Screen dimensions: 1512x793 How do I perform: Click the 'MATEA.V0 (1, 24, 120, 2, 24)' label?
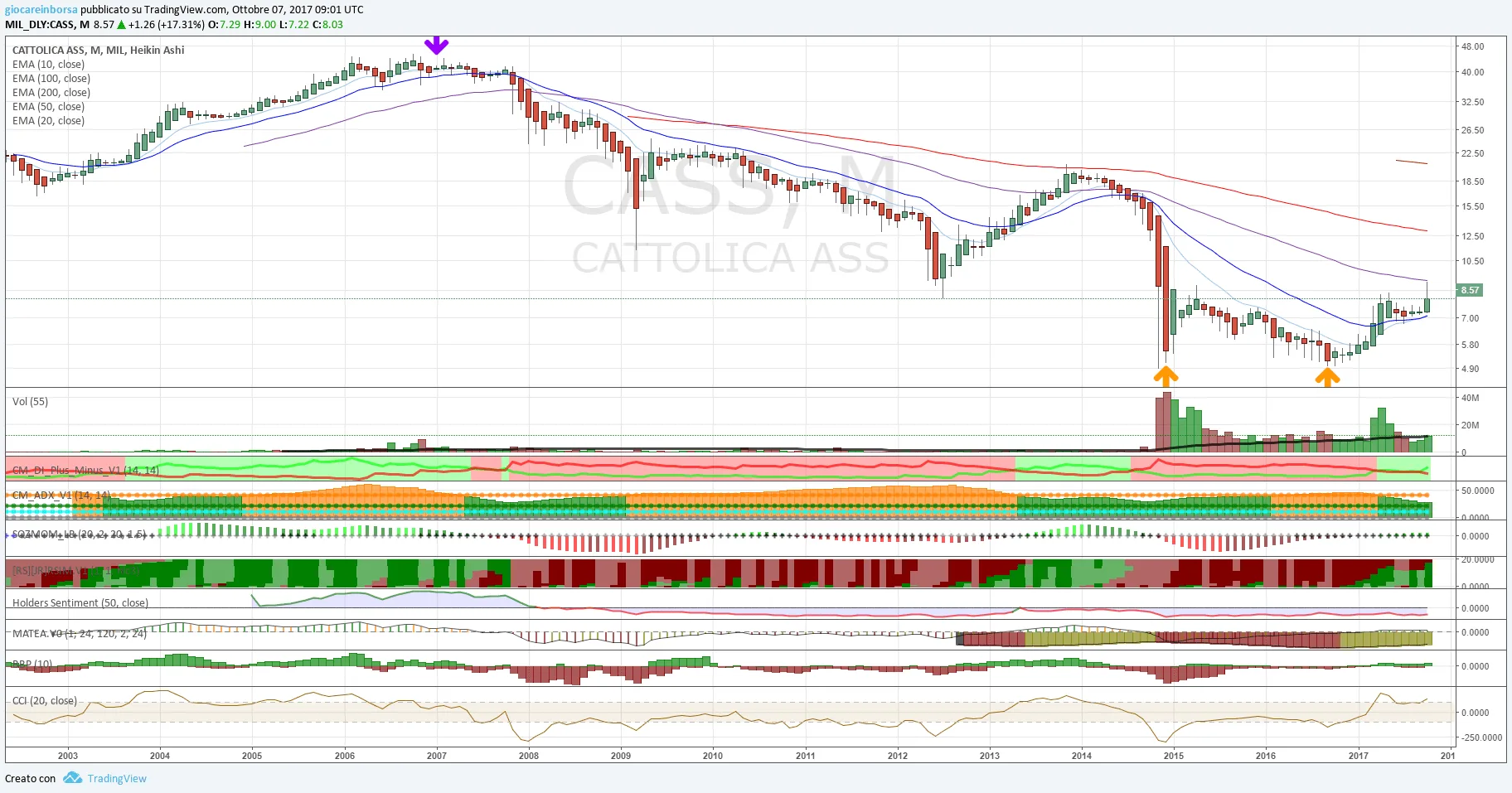[80, 634]
